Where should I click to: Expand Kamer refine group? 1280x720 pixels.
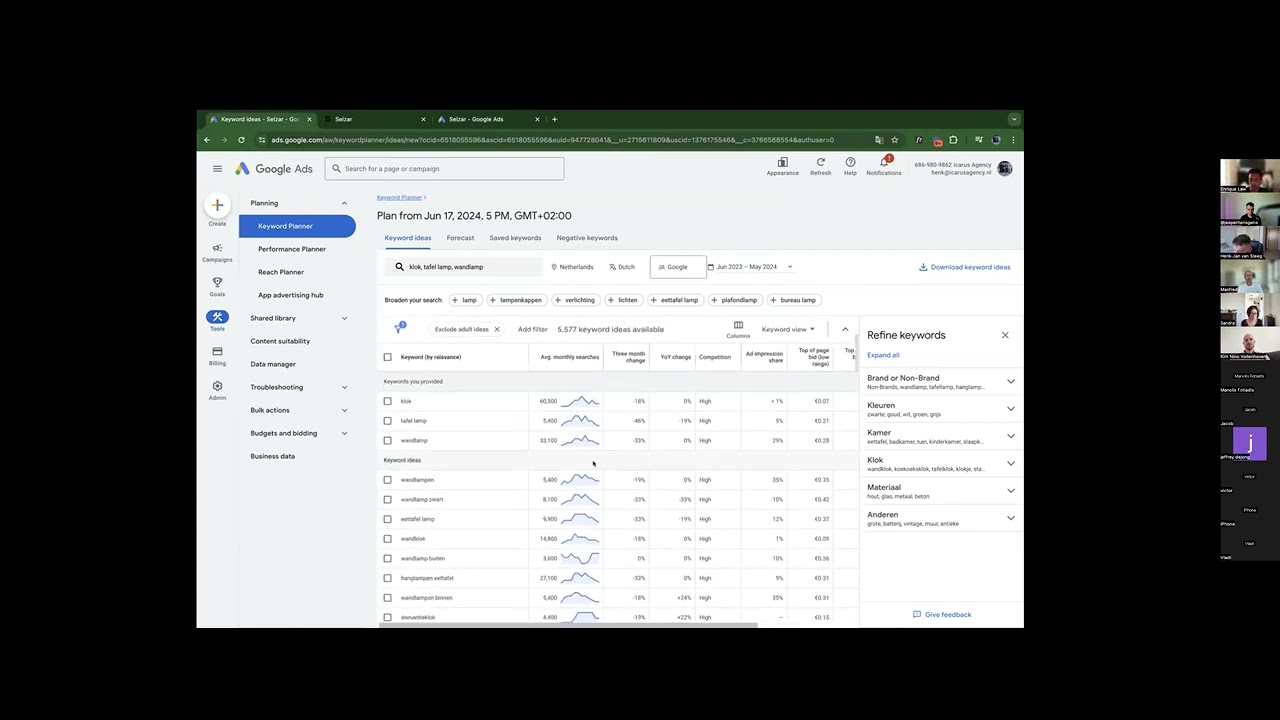coord(1010,436)
